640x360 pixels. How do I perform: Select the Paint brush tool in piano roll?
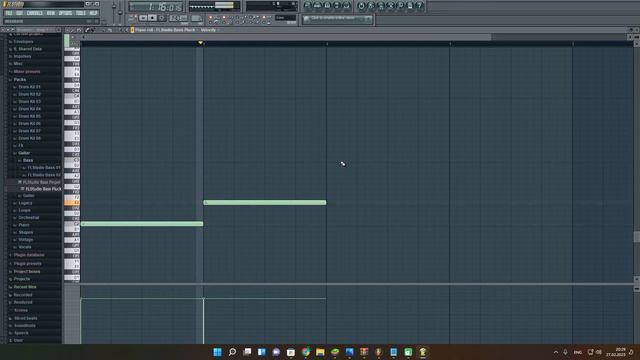(93, 30)
